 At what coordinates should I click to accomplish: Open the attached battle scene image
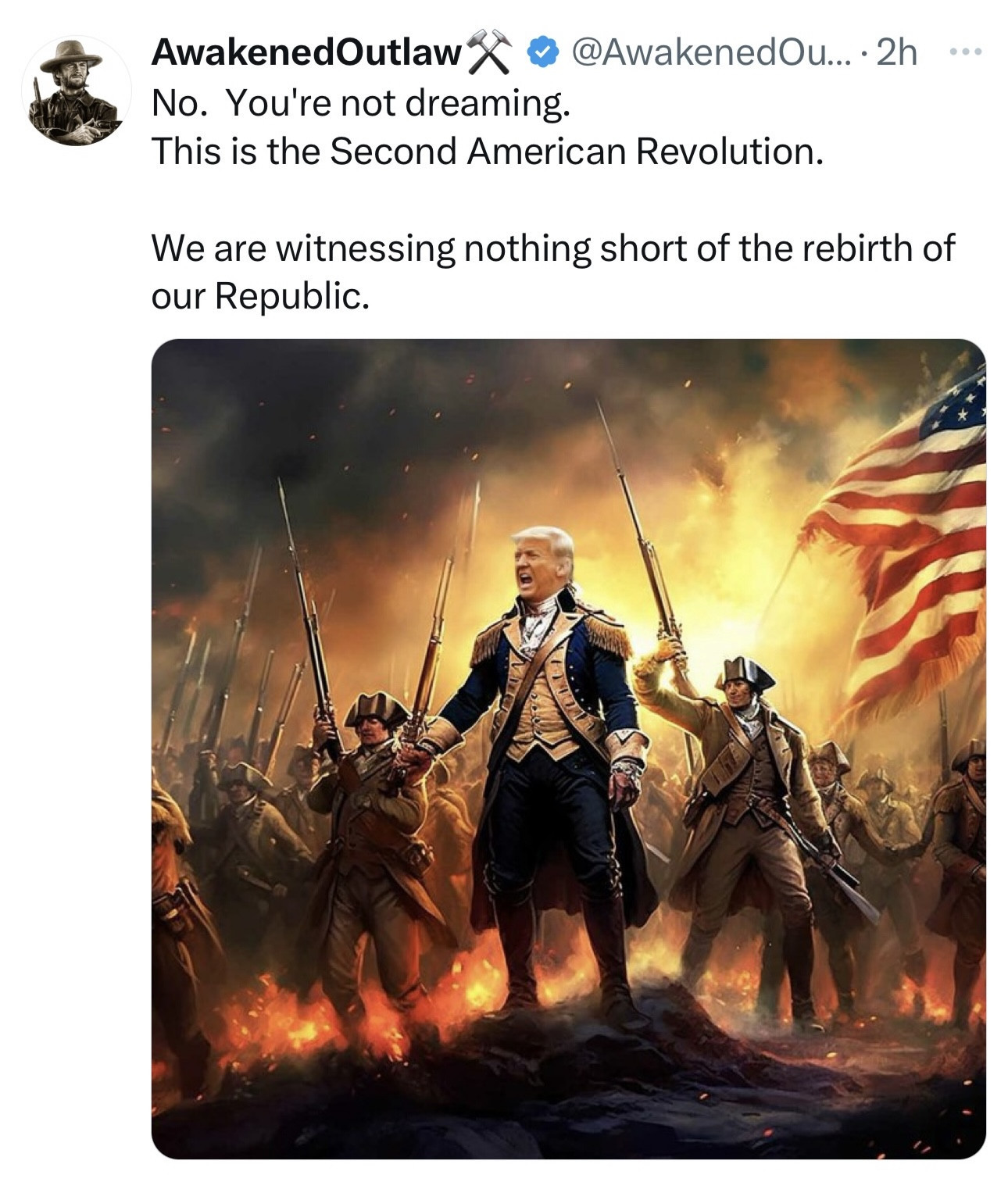(568, 748)
